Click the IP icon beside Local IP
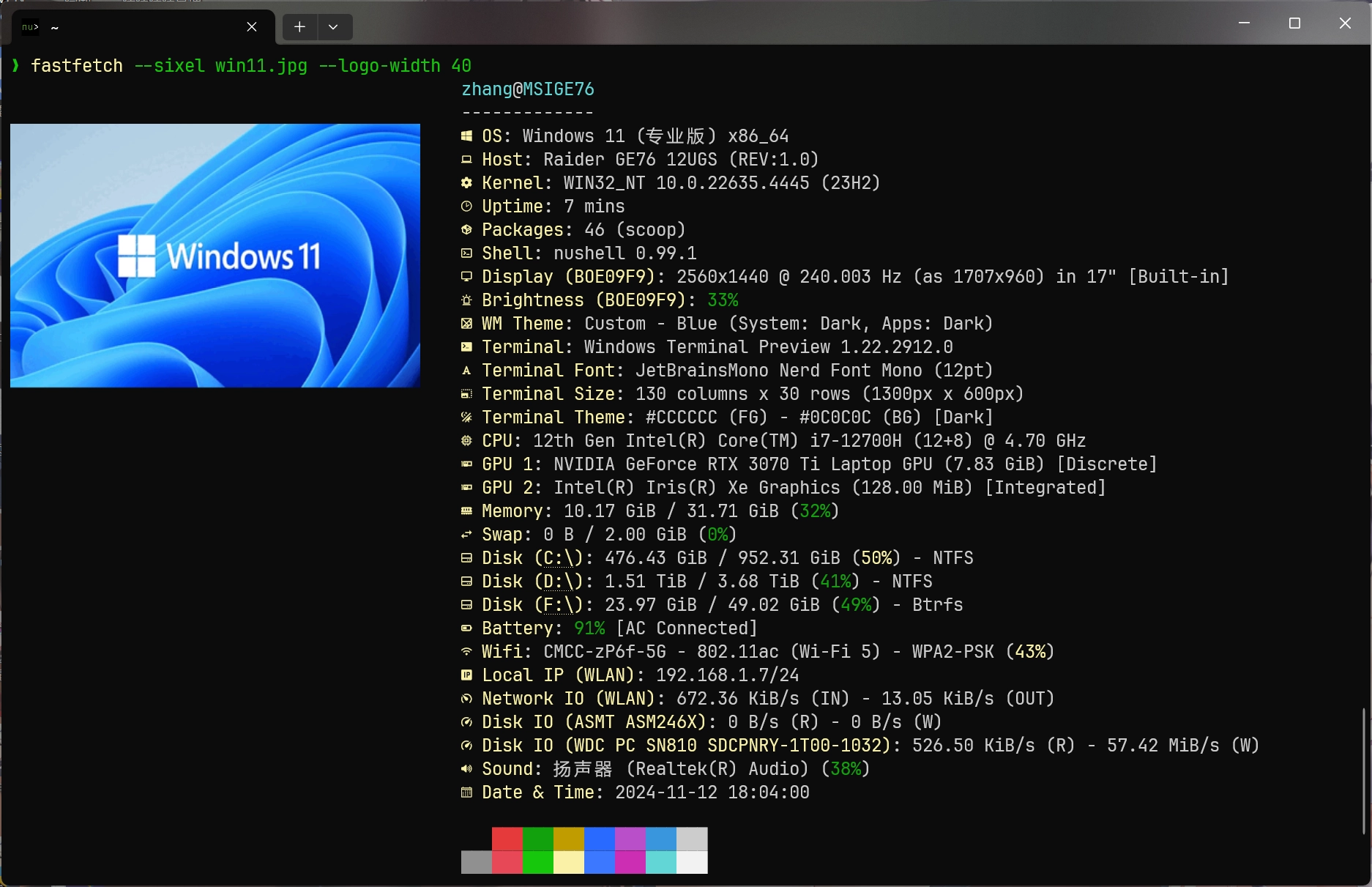1372x887 pixels. click(x=466, y=675)
